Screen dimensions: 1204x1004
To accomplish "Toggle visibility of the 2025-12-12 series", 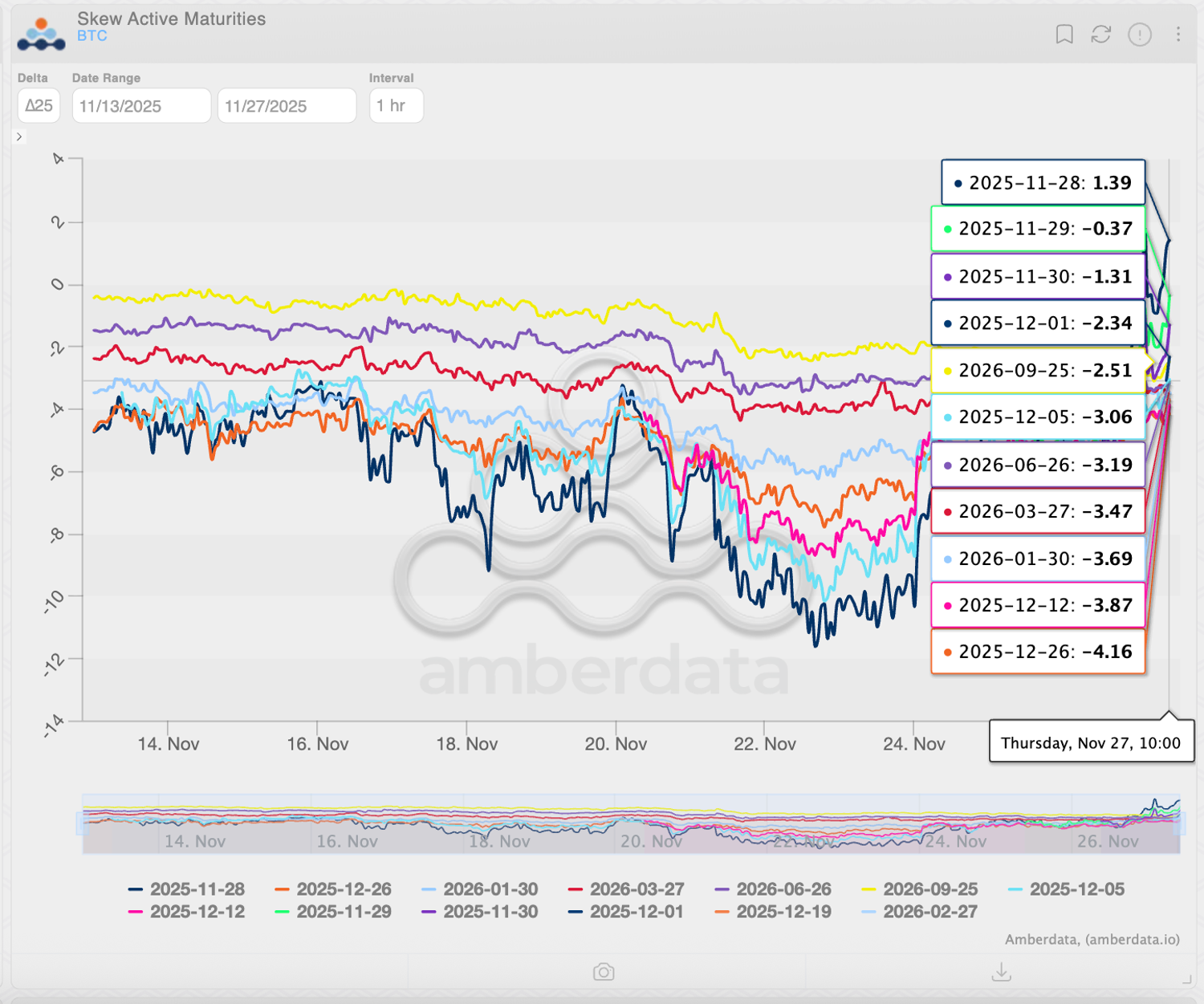I will [197, 912].
